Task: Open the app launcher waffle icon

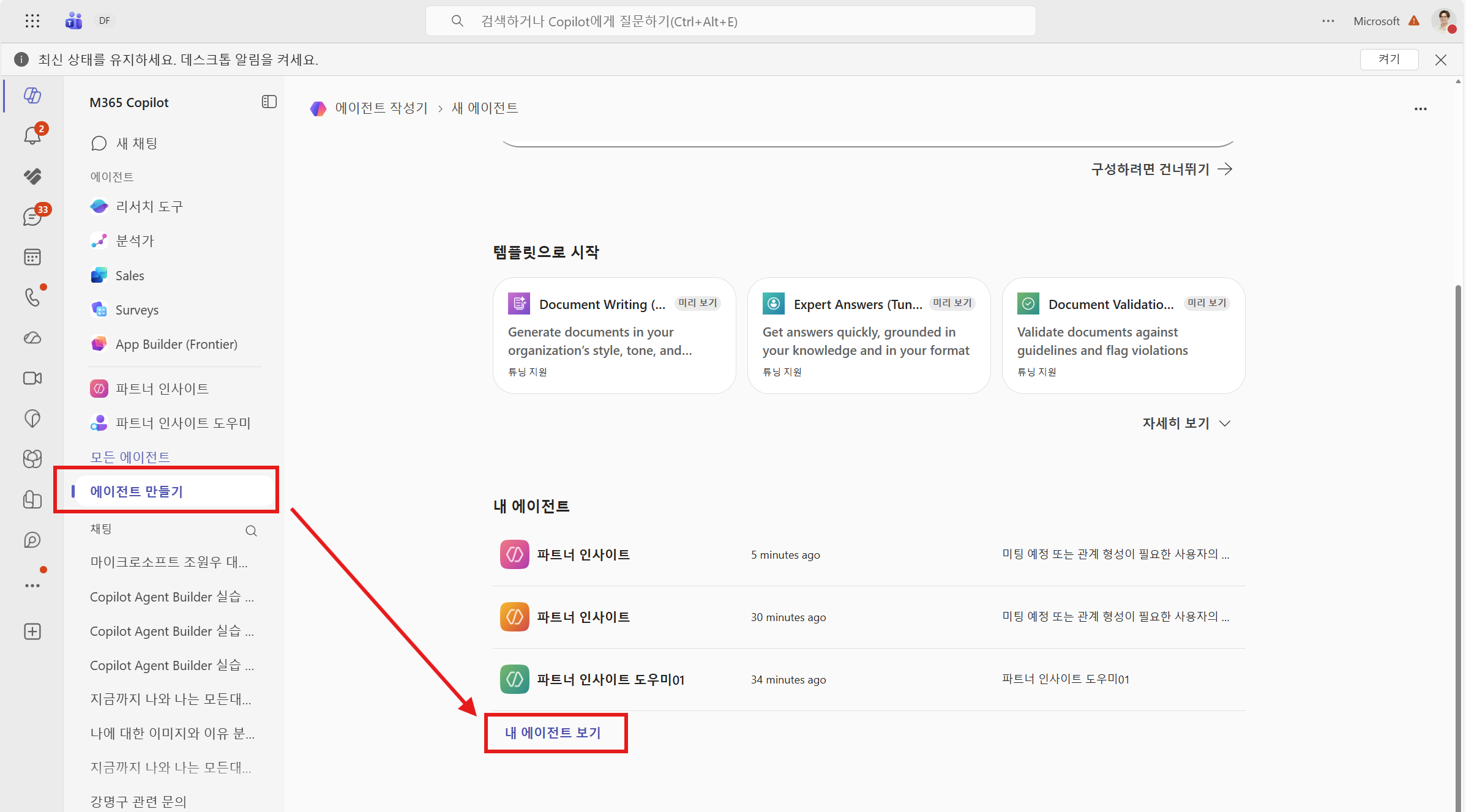Action: point(32,21)
